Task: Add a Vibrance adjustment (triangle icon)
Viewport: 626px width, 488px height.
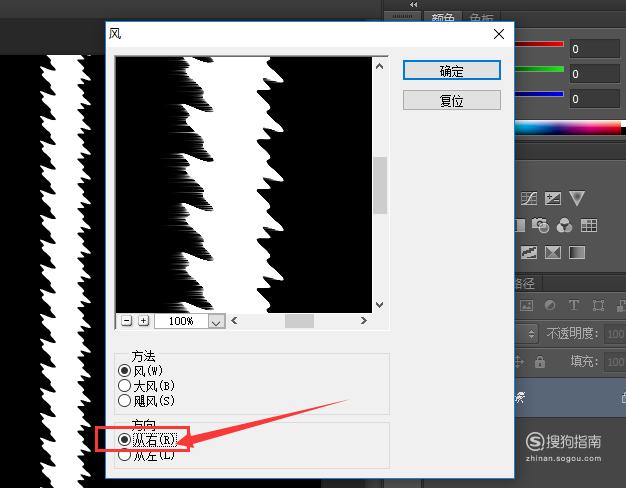Action: pyautogui.click(x=577, y=198)
